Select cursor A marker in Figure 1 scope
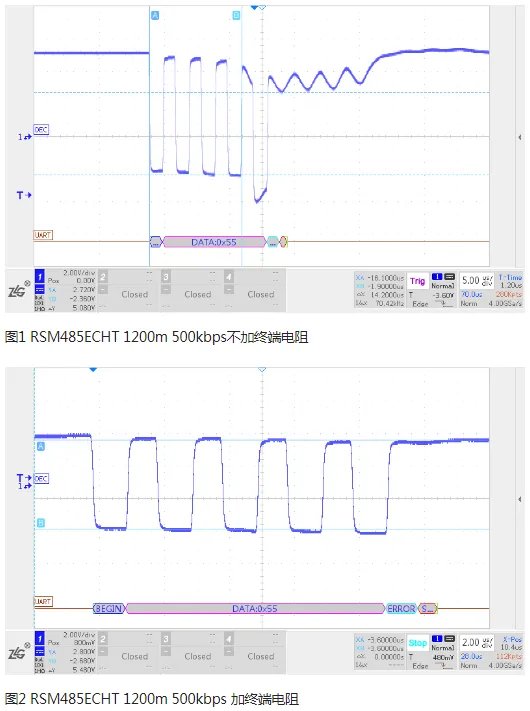This screenshot has height=711, width=530. 155,15
